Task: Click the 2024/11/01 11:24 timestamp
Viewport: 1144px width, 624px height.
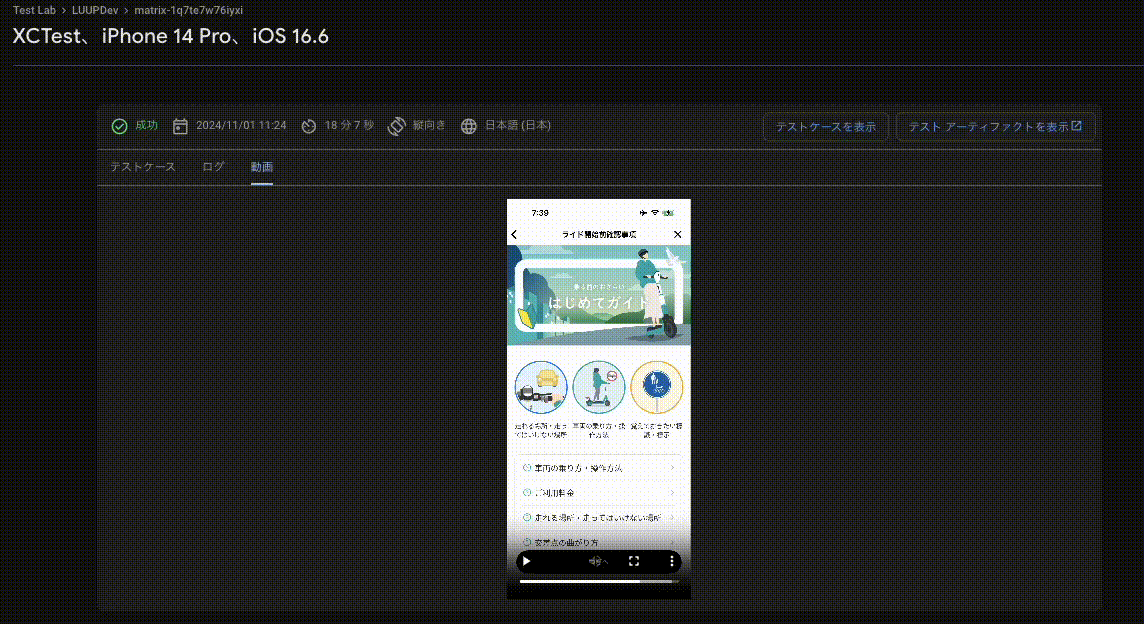Action: click(x=241, y=126)
